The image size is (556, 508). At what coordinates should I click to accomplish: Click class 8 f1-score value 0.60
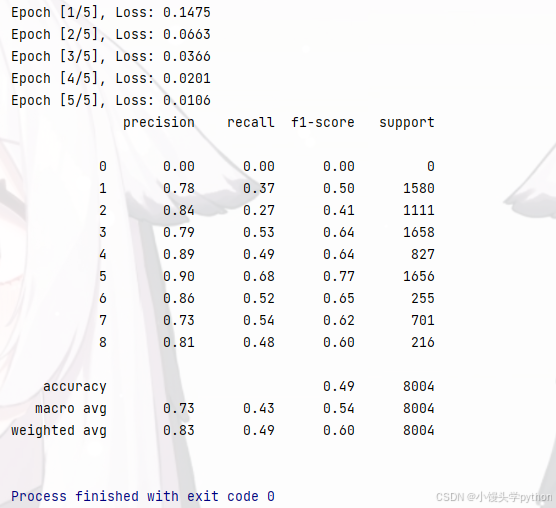click(339, 342)
